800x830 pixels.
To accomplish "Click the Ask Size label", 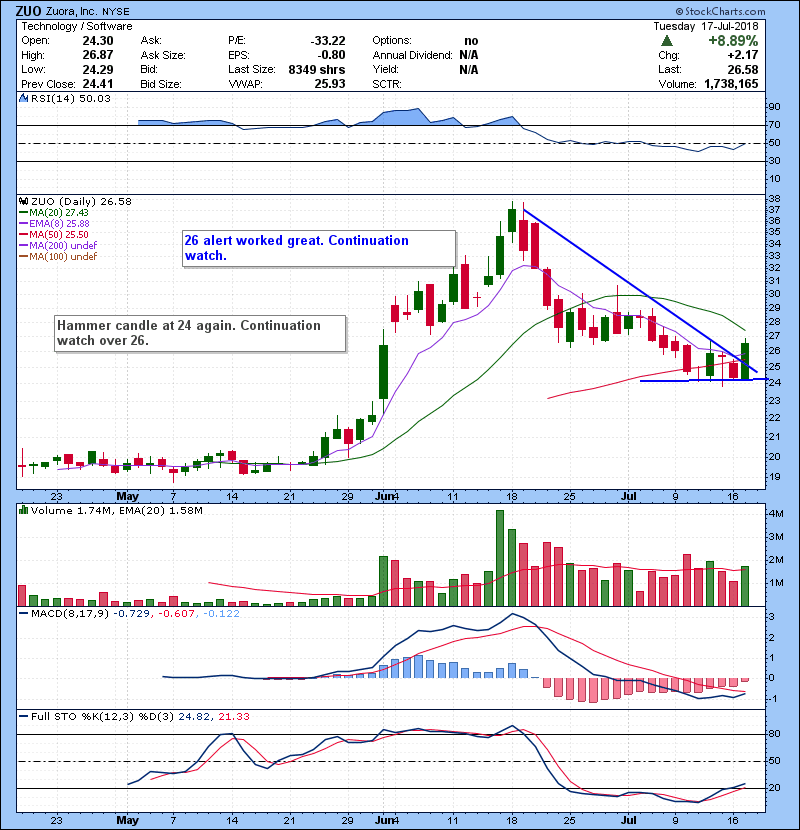I will [x=163, y=55].
